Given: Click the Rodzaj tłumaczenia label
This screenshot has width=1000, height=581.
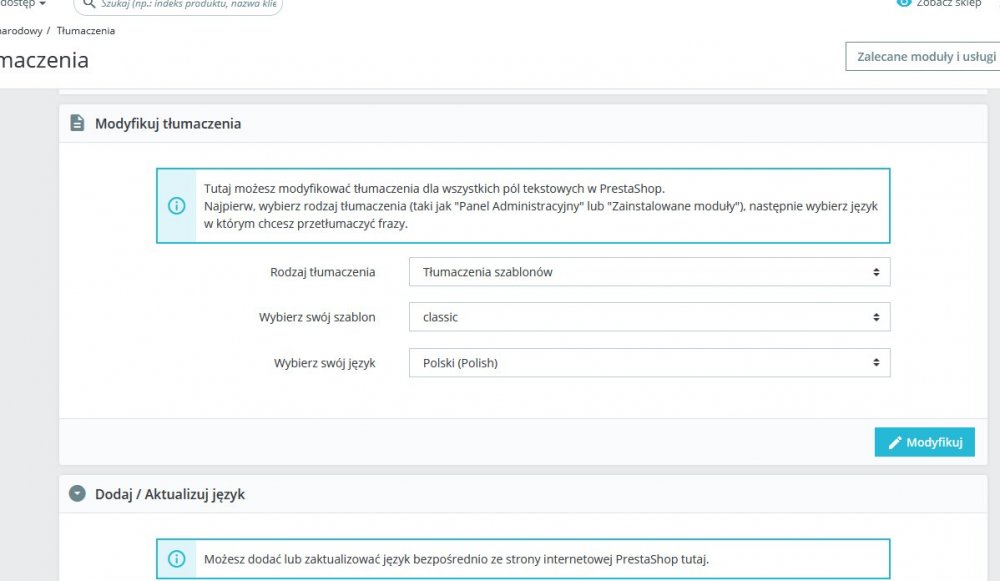Looking at the screenshot, I should (x=322, y=272).
